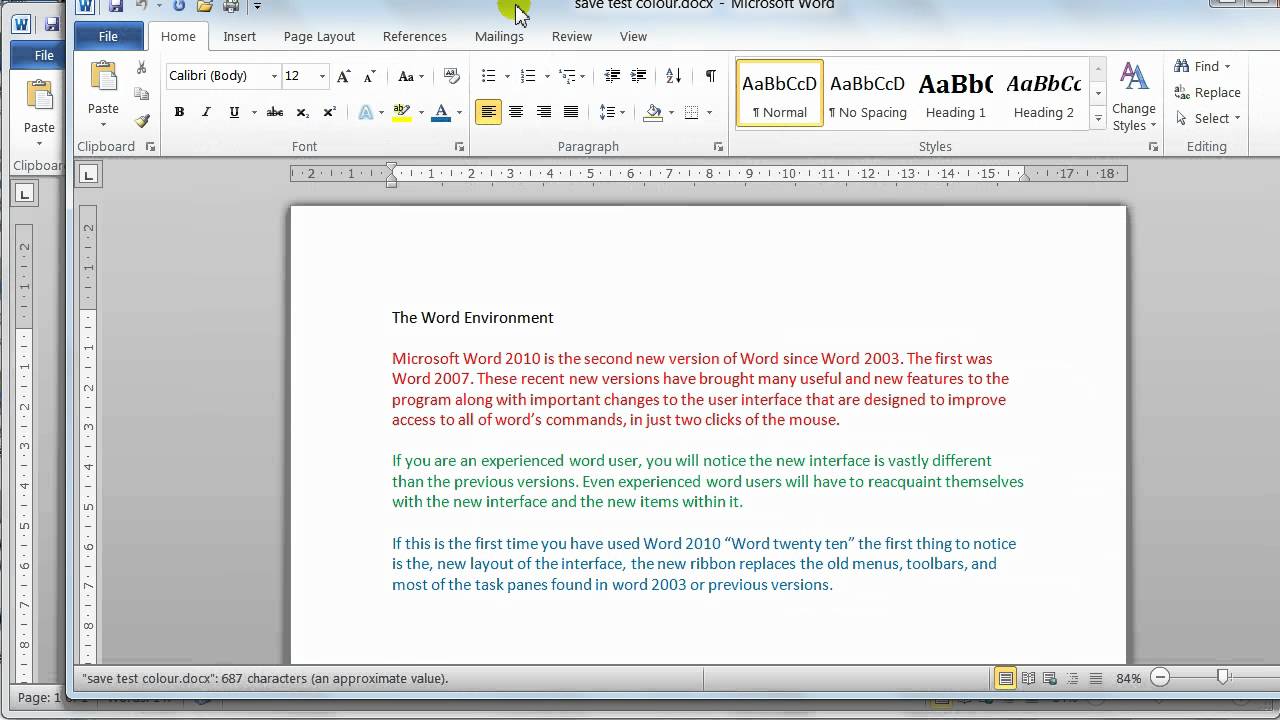The width and height of the screenshot is (1280, 720).
Task: Click the Find button
Action: point(1203,66)
